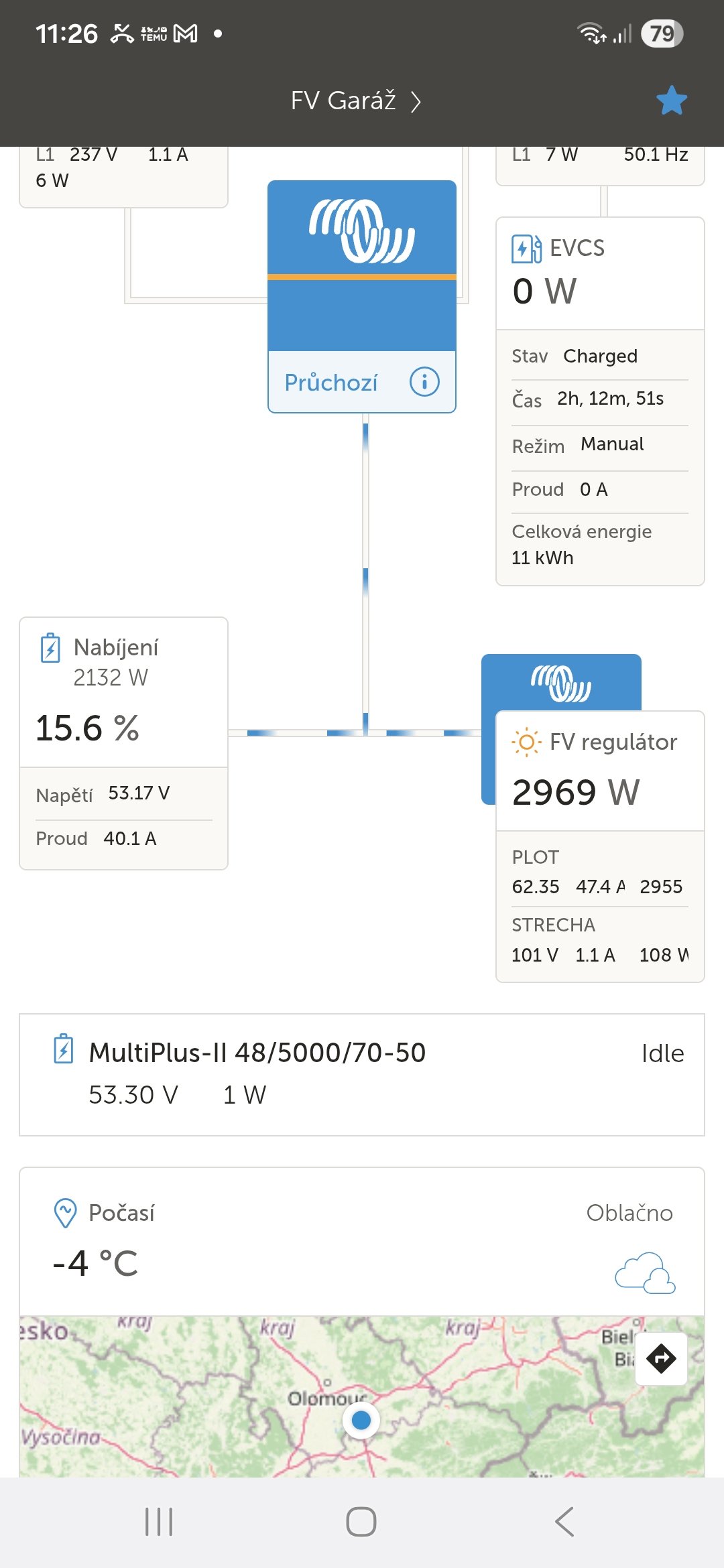Screen dimensions: 724x1568
Task: Open map directions arrow button
Action: pos(661,1359)
